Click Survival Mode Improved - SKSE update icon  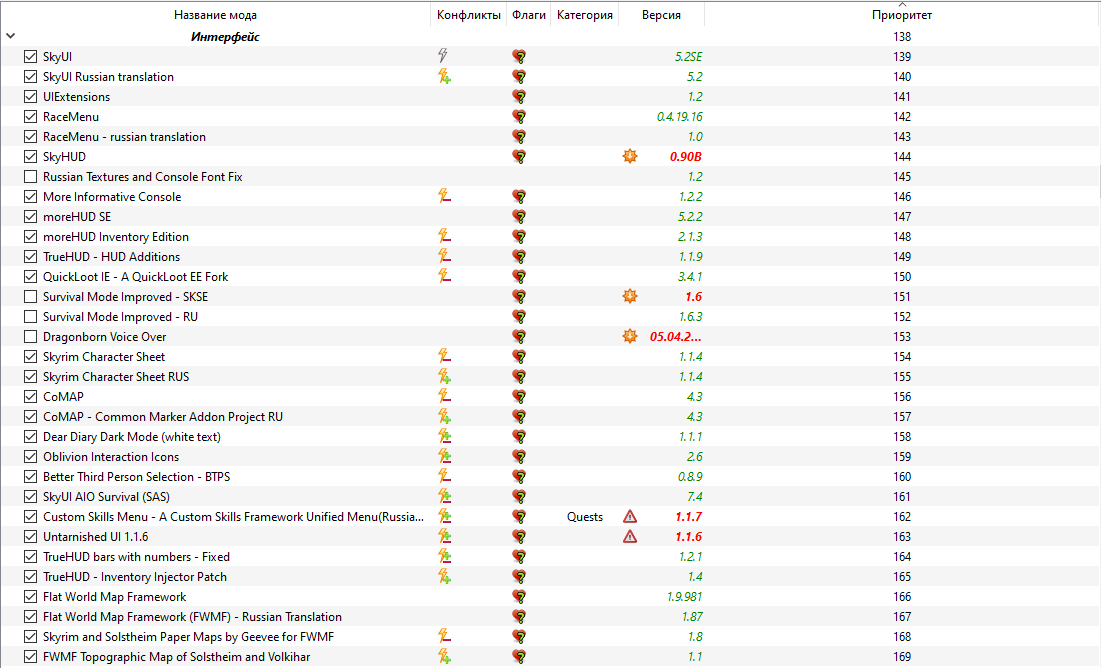(630, 296)
